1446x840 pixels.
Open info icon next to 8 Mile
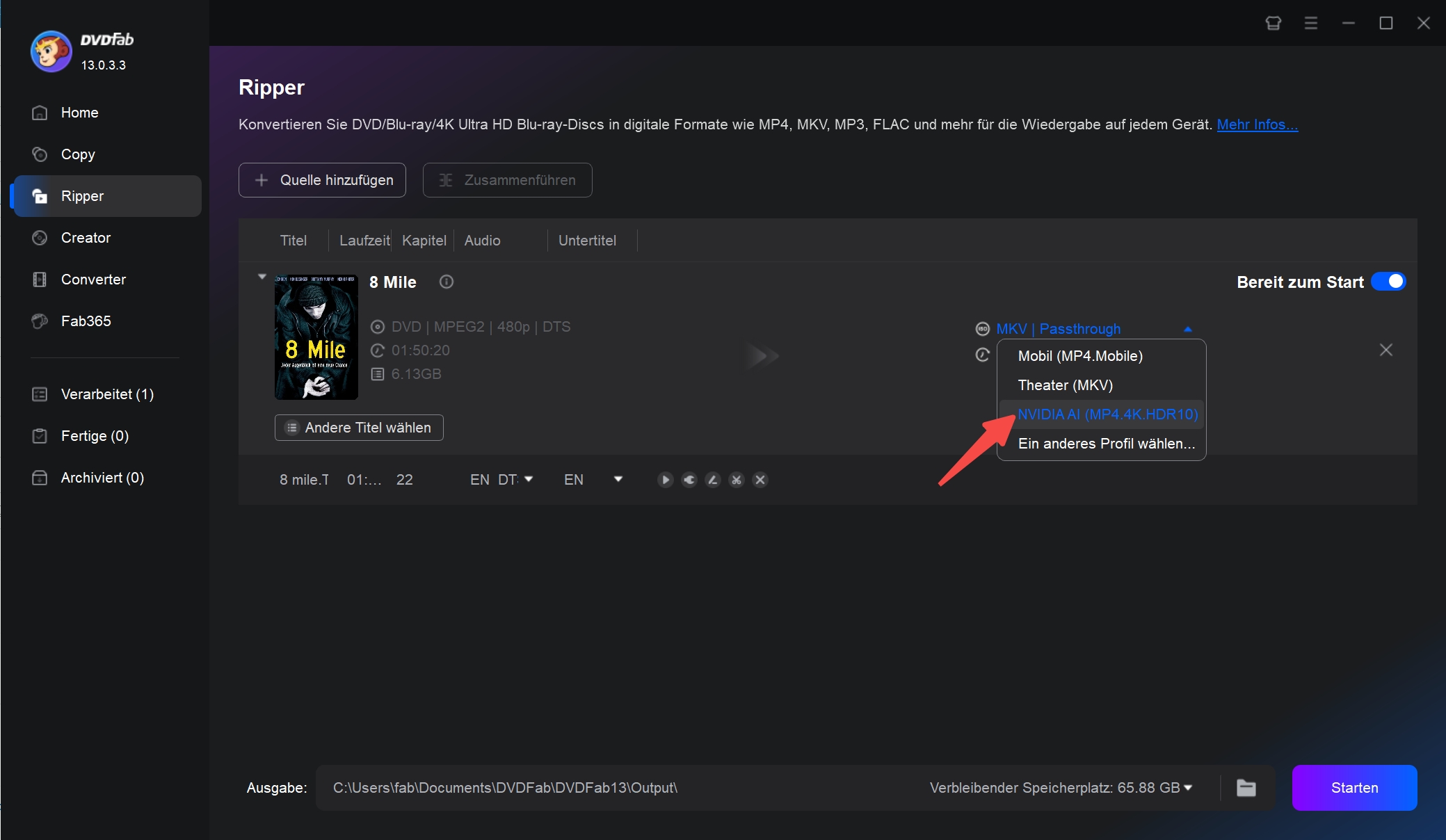(x=447, y=282)
